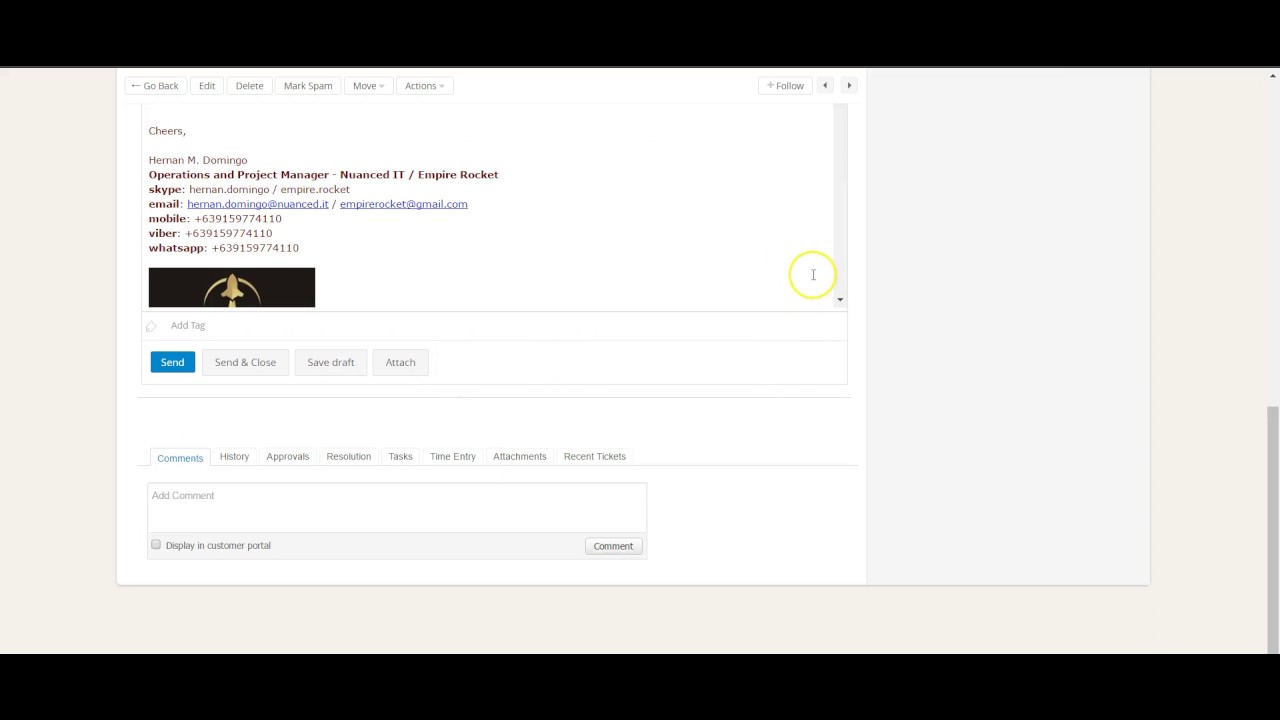Open hernan.domingo@nuanced.it email link

[257, 204]
